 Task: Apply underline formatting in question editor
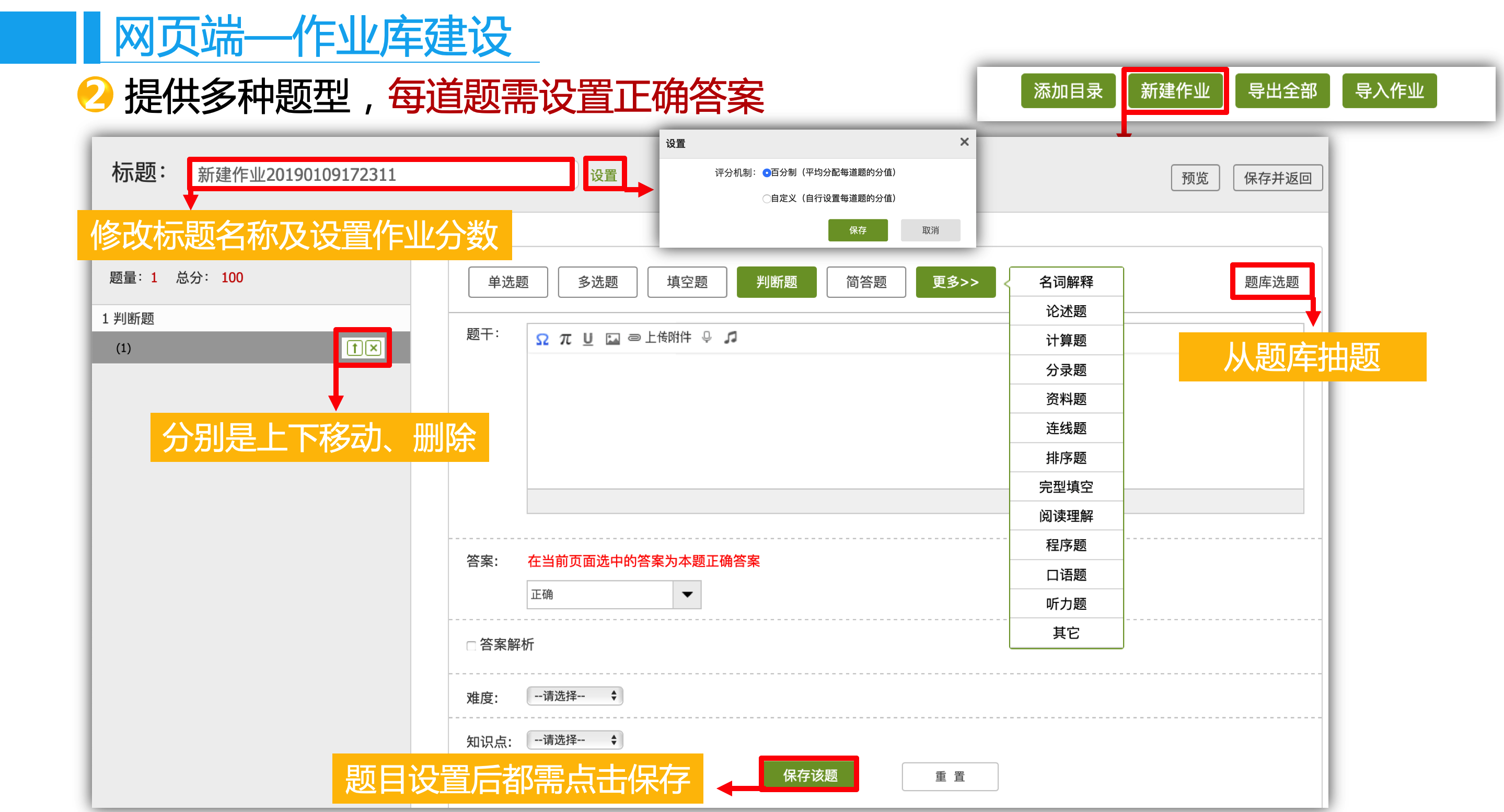pyautogui.click(x=588, y=339)
